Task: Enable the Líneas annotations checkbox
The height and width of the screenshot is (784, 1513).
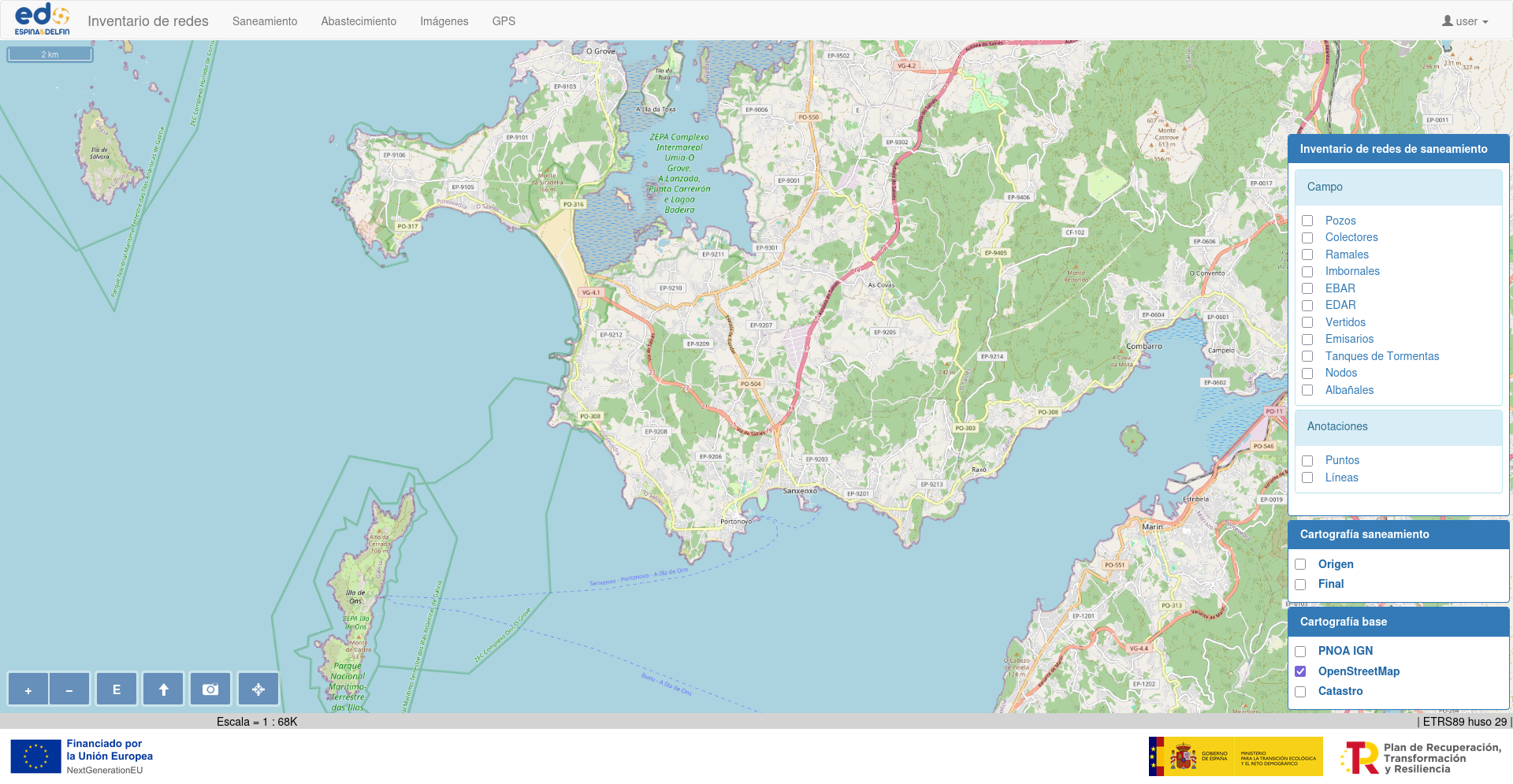Action: tap(1307, 477)
